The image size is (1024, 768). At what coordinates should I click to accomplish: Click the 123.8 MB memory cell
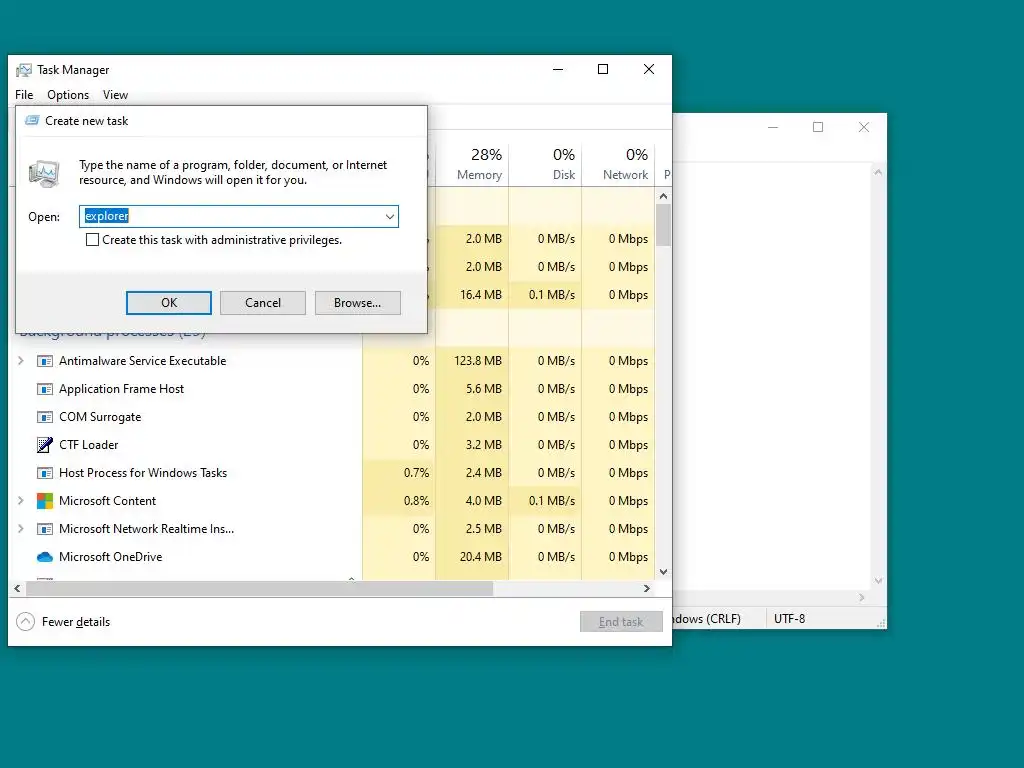pyautogui.click(x=472, y=361)
